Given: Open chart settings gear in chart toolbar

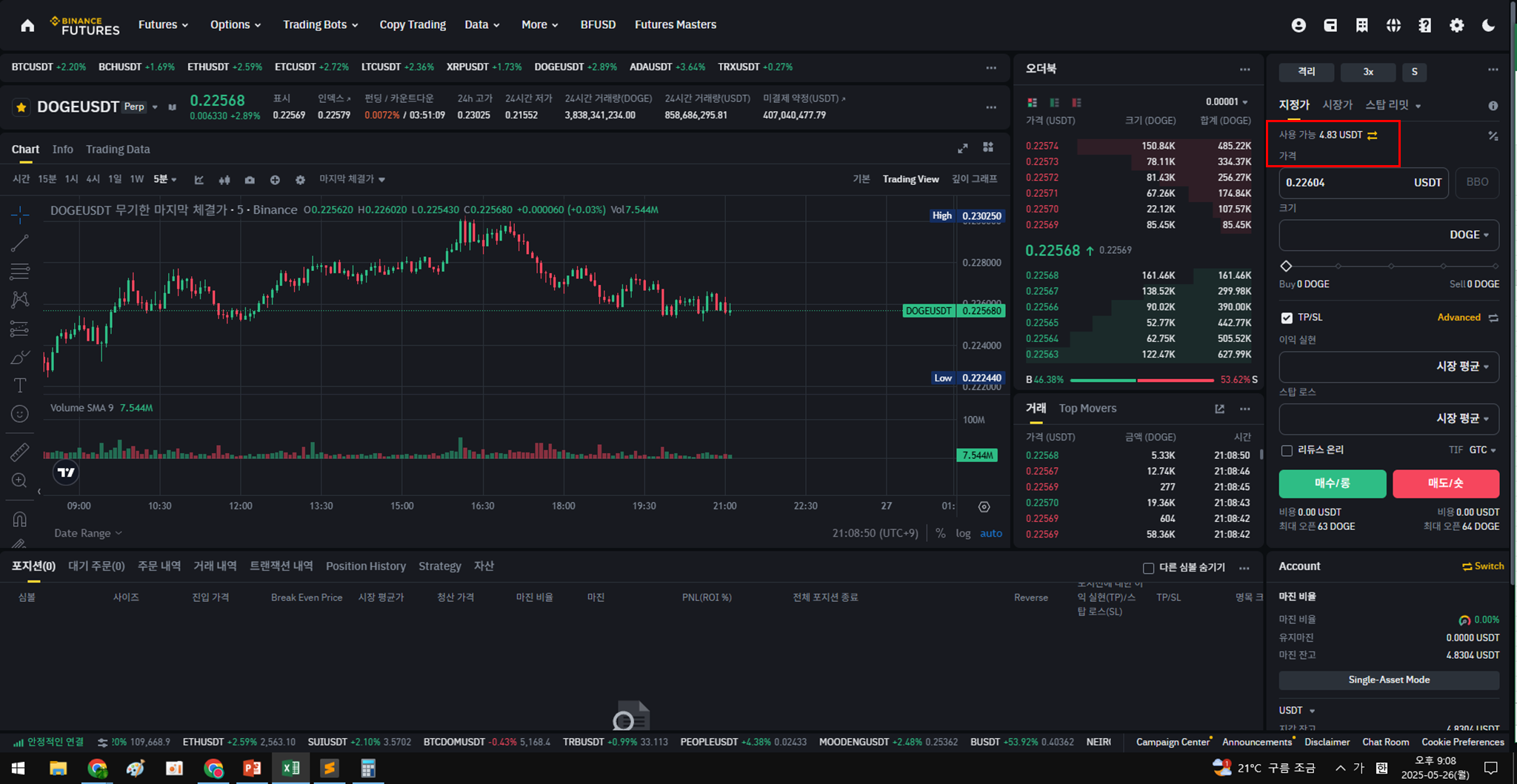Looking at the screenshot, I should click(x=300, y=180).
